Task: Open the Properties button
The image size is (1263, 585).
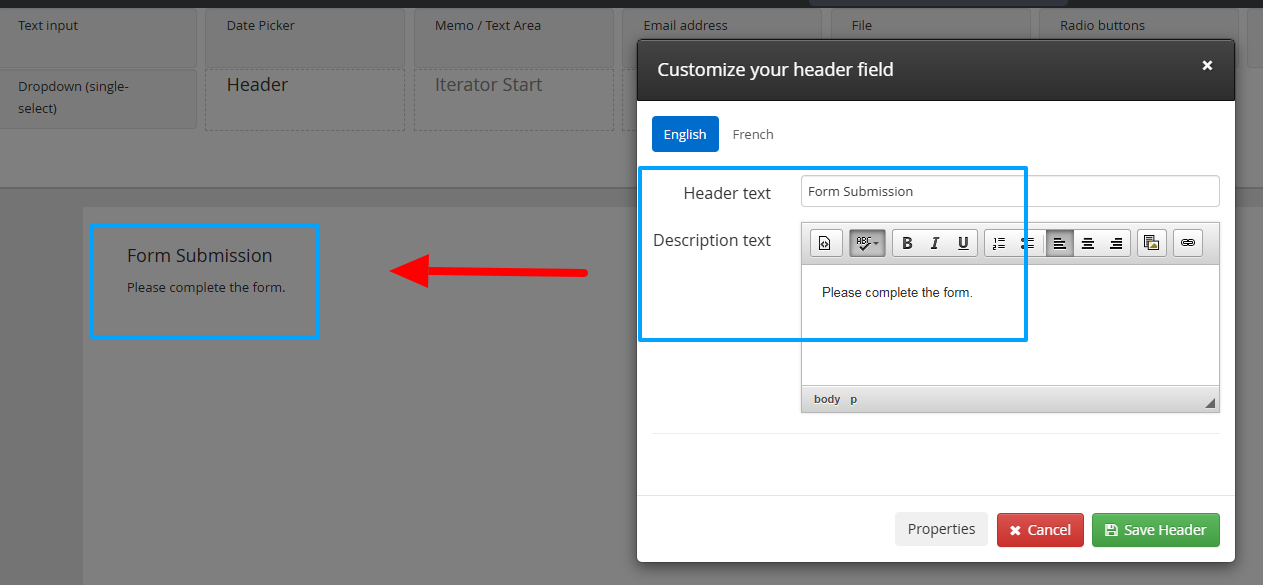Action: click(x=941, y=529)
